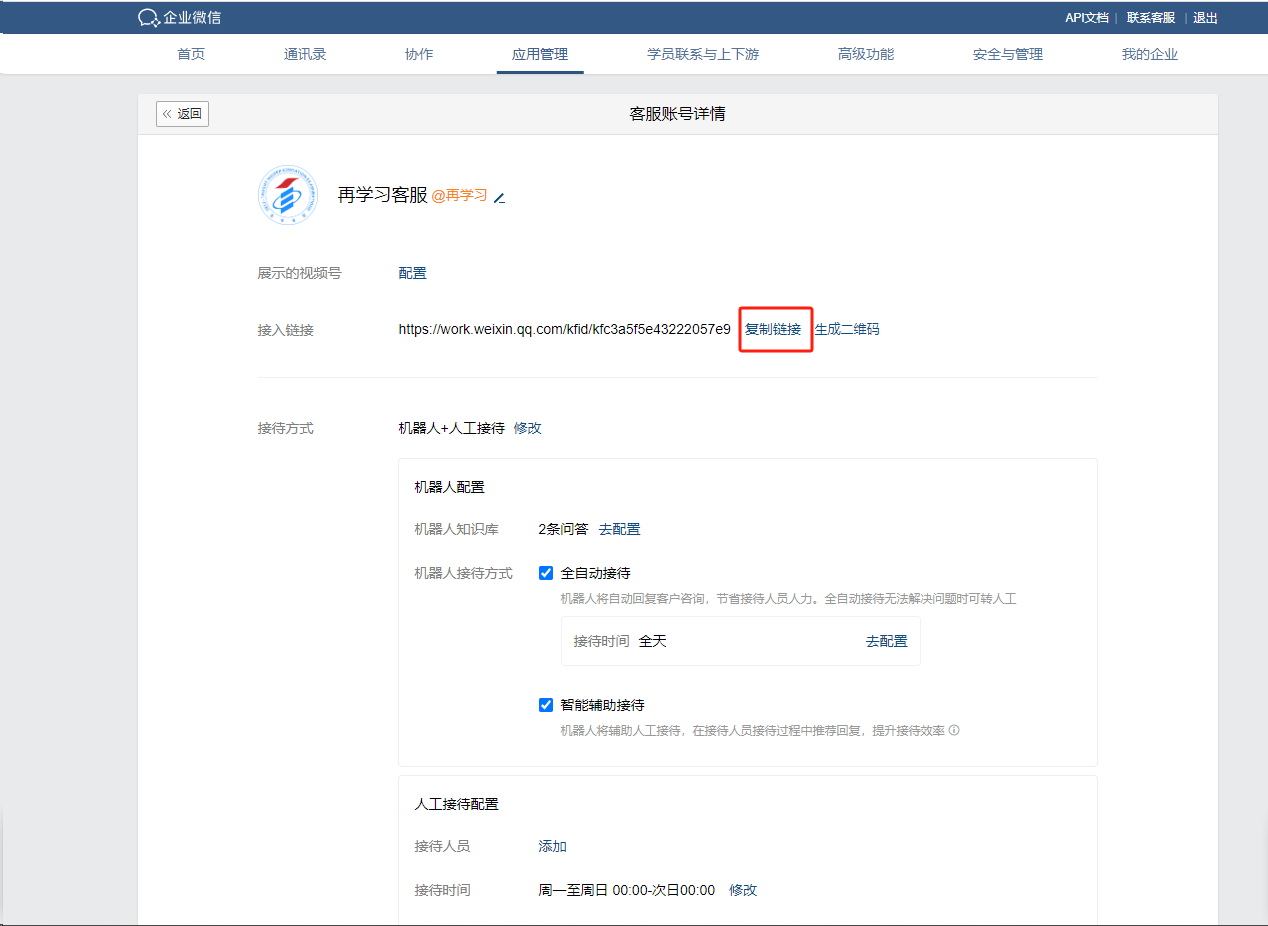
Task: Open the 协作 tab
Action: pos(419,54)
